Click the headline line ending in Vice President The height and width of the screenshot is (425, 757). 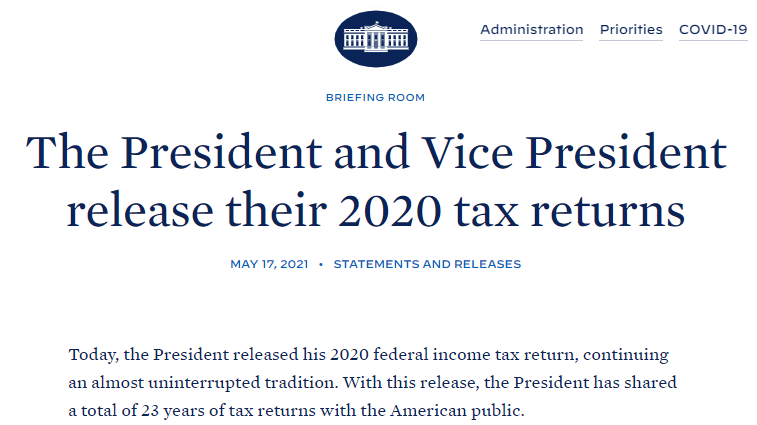(x=376, y=152)
